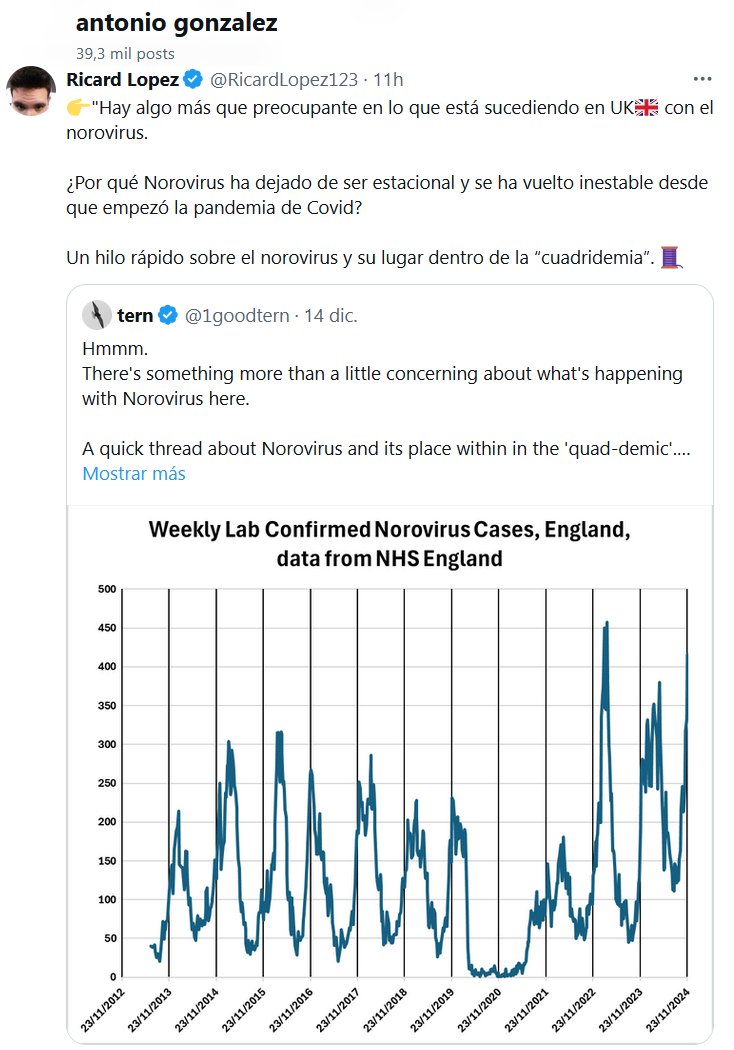Open the more options menu on Ricard Lopez's post

[x=704, y=79]
